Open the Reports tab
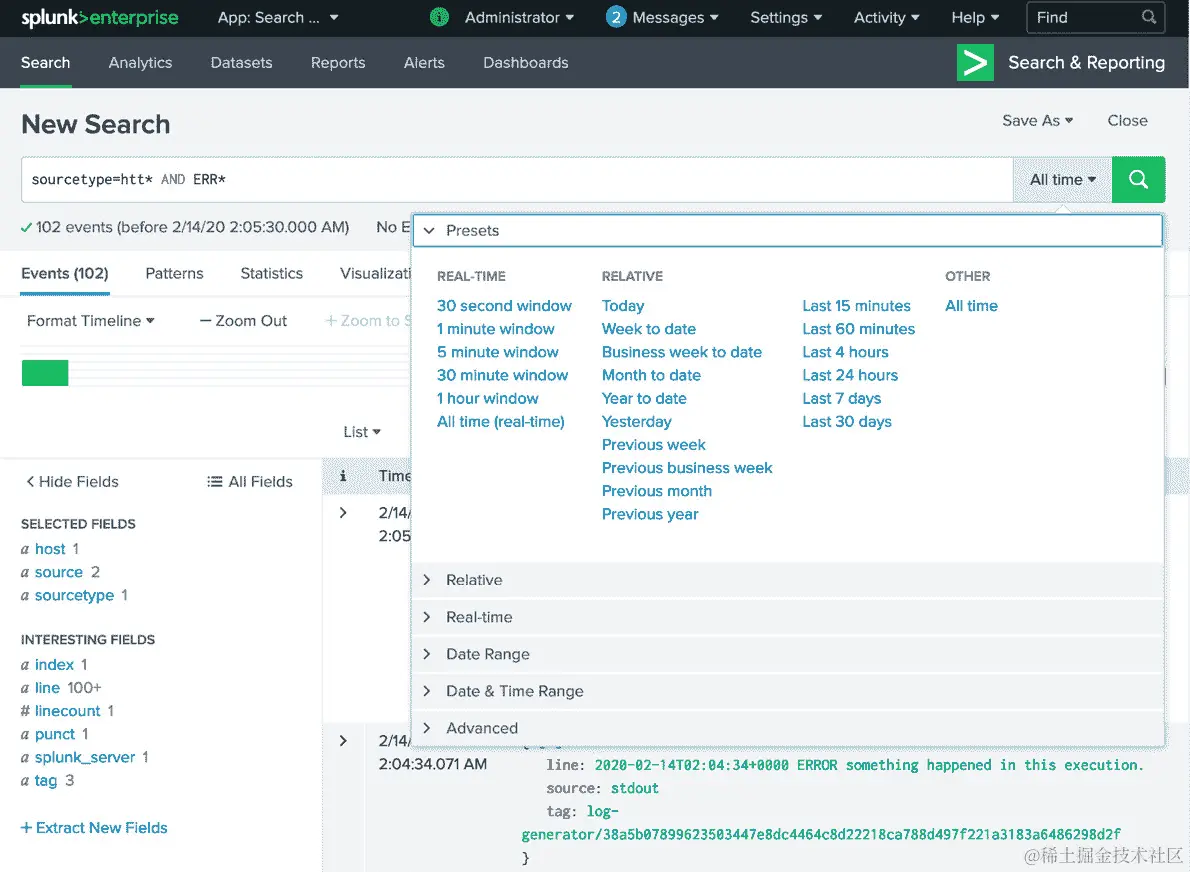 338,63
